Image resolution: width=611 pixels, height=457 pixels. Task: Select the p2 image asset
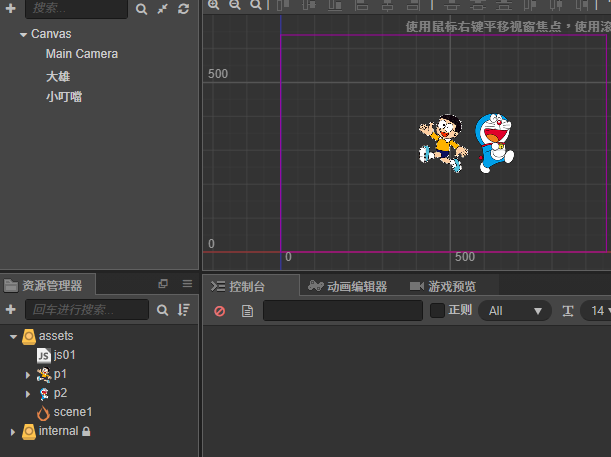pyautogui.click(x=60, y=393)
